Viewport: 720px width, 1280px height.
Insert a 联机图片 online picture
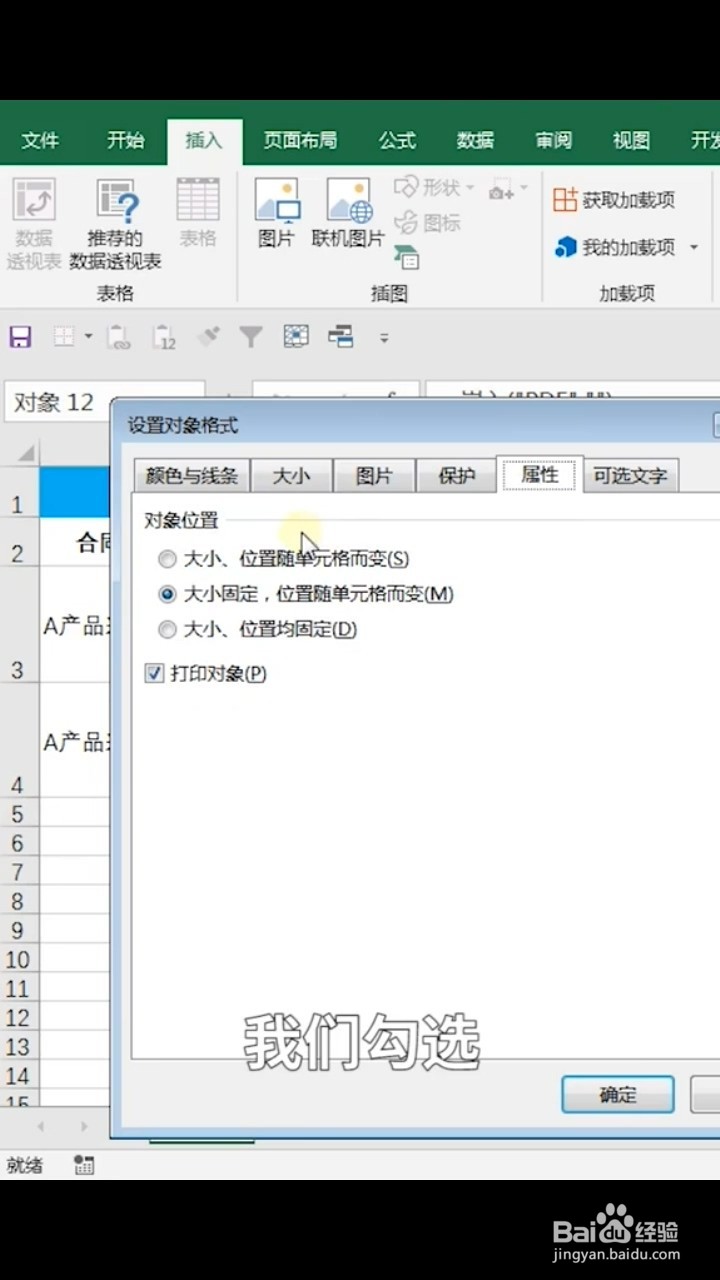[348, 212]
